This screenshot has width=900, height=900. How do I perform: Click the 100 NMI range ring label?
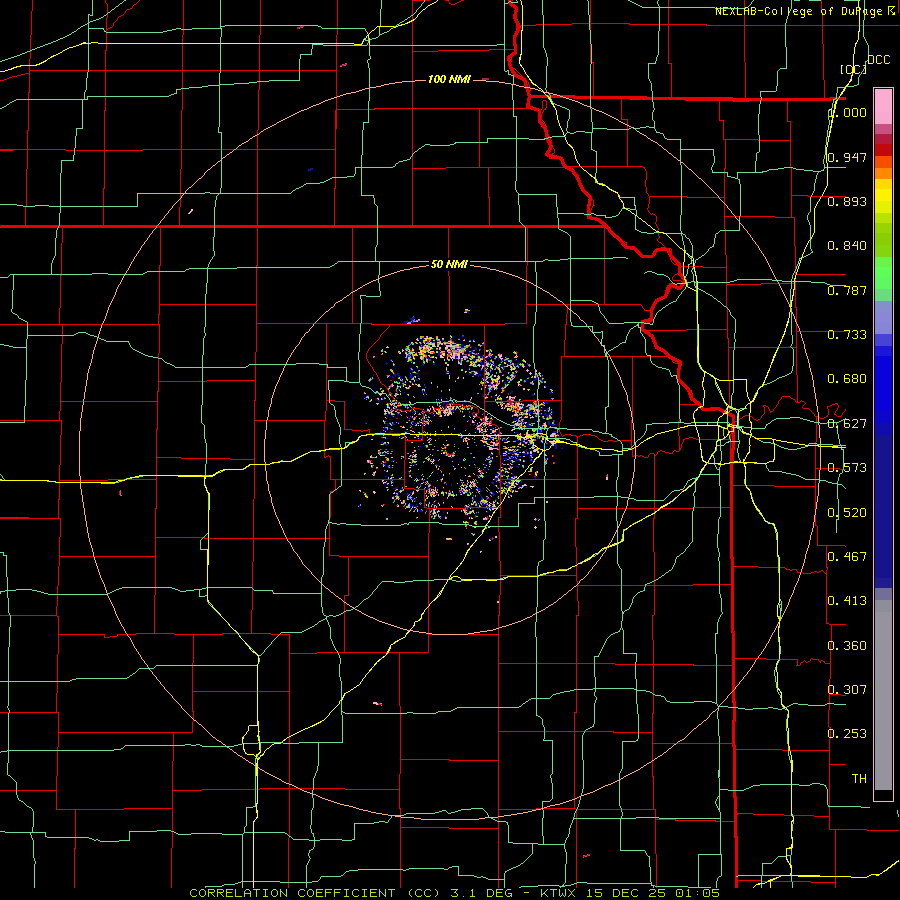pos(449,79)
